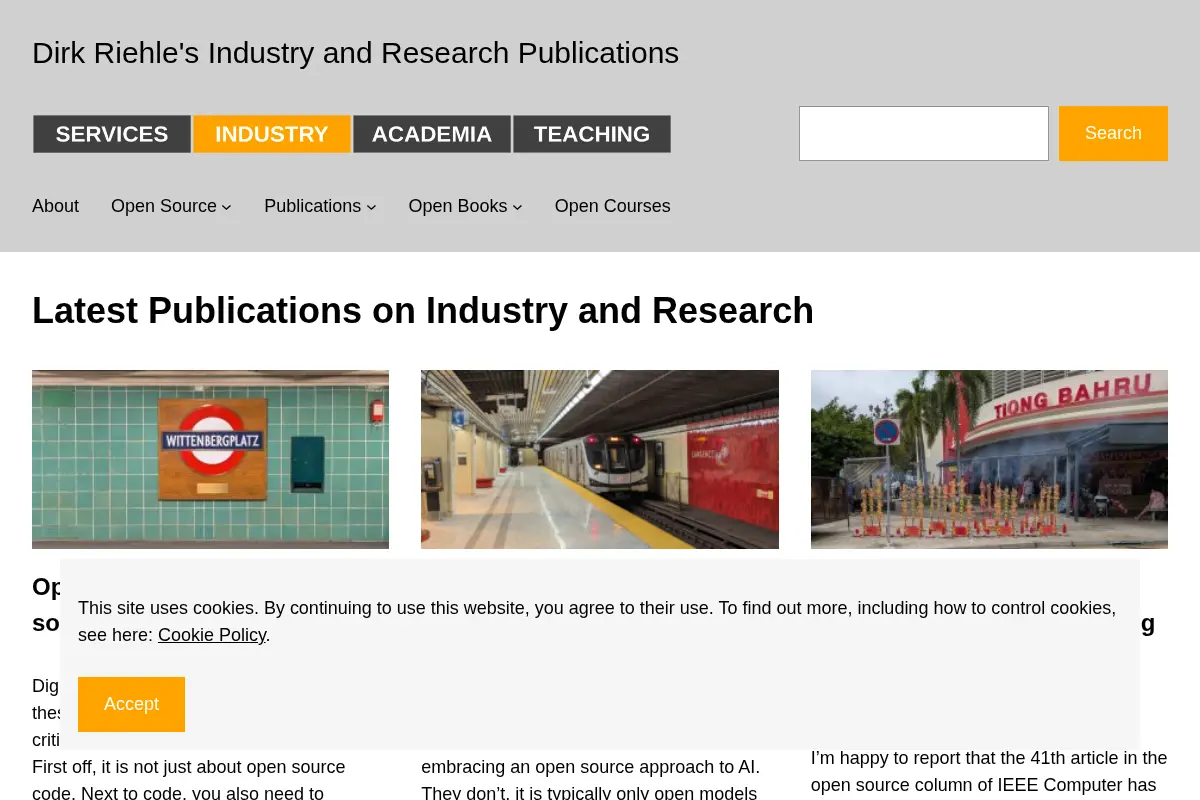The height and width of the screenshot is (800, 1200).
Task: Expand the Open Books submenu chevron
Action: coord(517,207)
